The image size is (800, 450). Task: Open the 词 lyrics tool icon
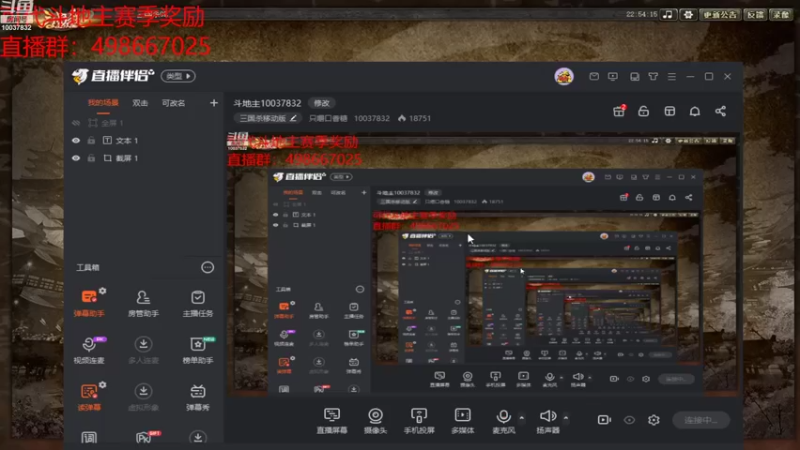pos(89,437)
